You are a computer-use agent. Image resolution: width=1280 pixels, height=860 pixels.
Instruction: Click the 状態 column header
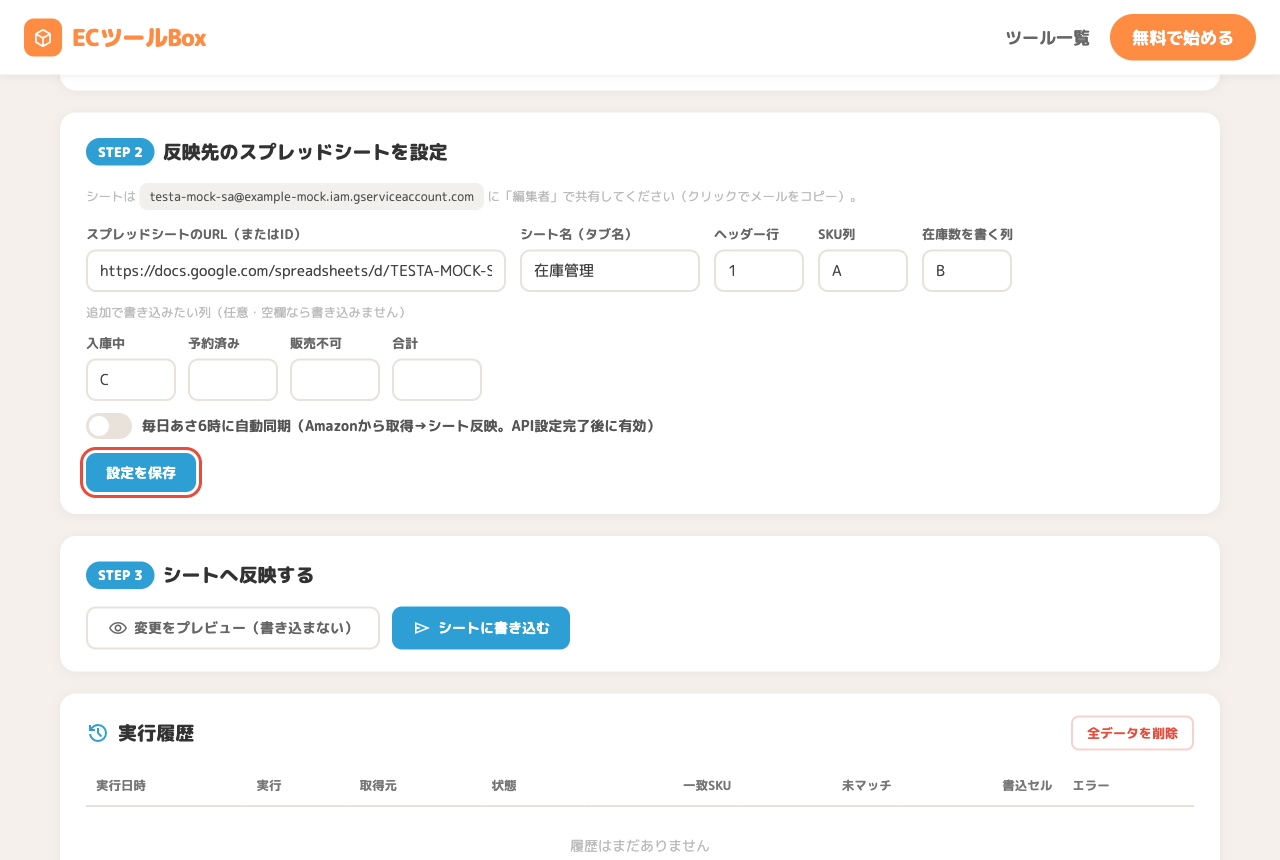(504, 786)
